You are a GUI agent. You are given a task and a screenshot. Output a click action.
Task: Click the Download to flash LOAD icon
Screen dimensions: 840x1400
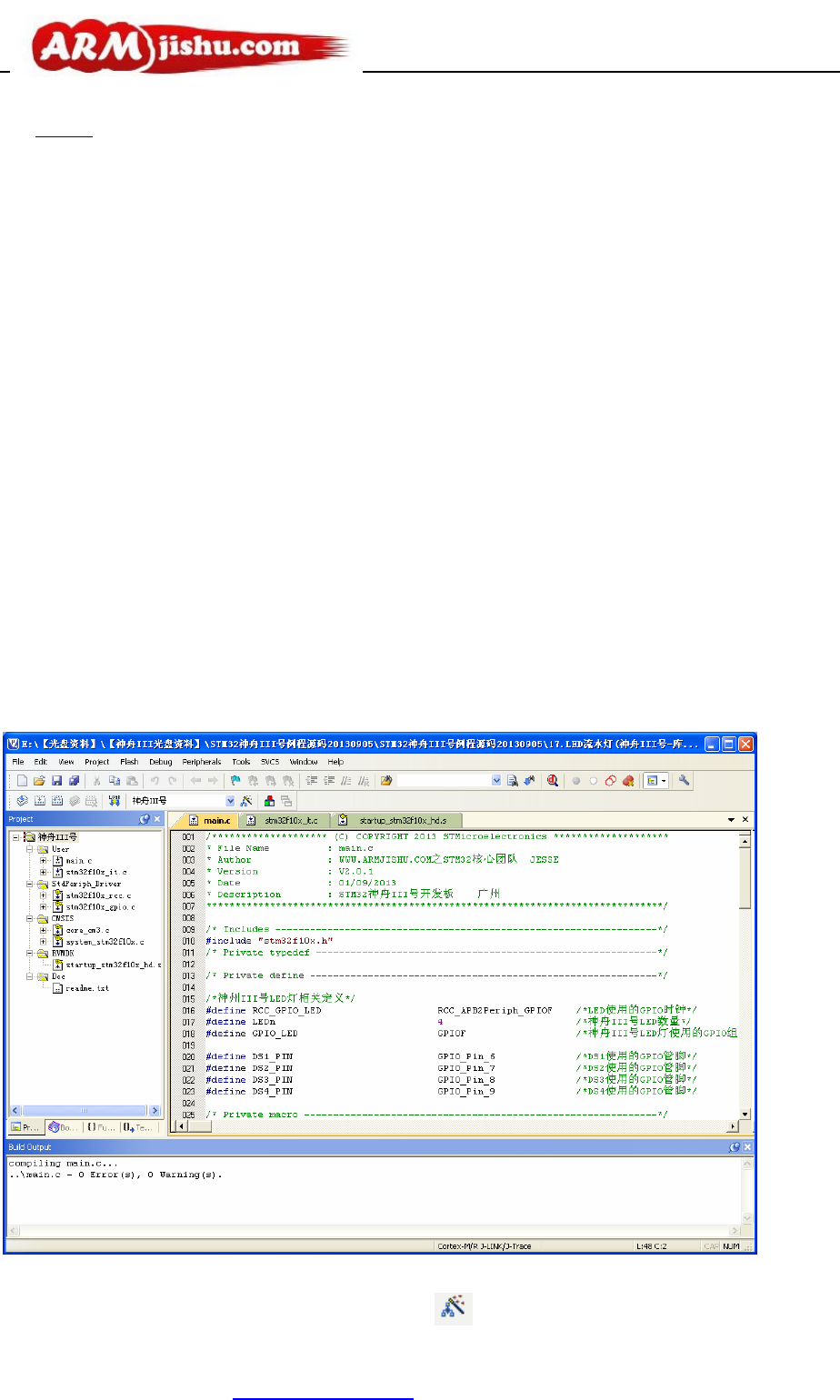(114, 801)
